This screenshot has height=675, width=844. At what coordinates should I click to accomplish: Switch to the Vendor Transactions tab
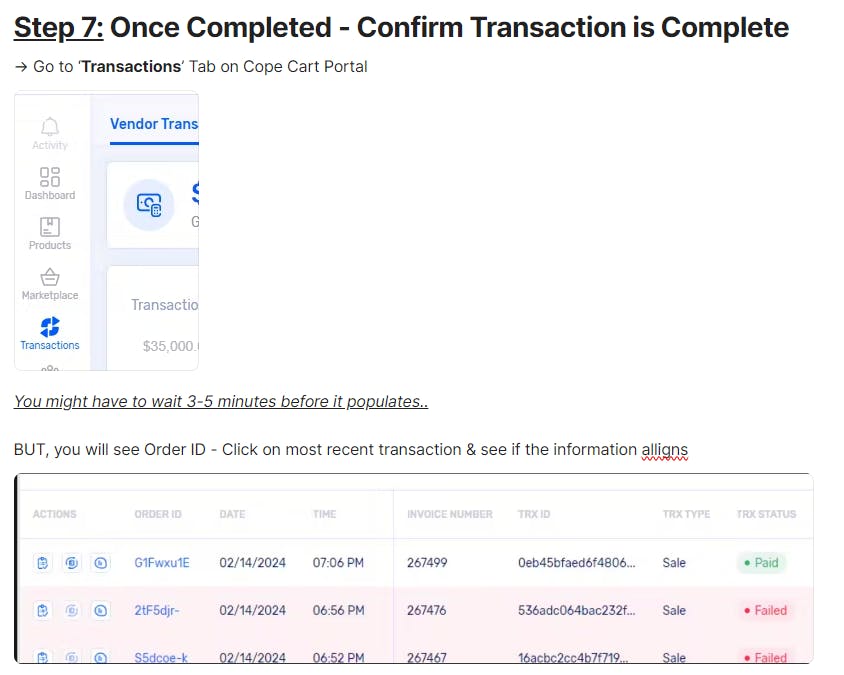tap(154, 124)
